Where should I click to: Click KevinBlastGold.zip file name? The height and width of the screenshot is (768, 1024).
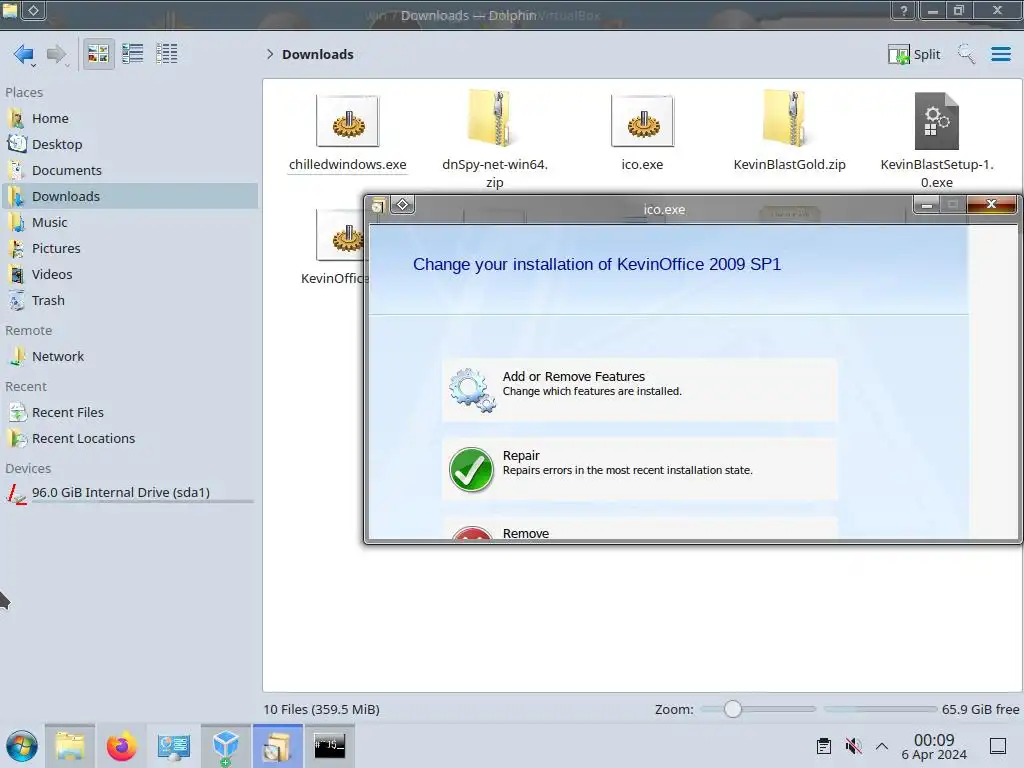[789, 165]
